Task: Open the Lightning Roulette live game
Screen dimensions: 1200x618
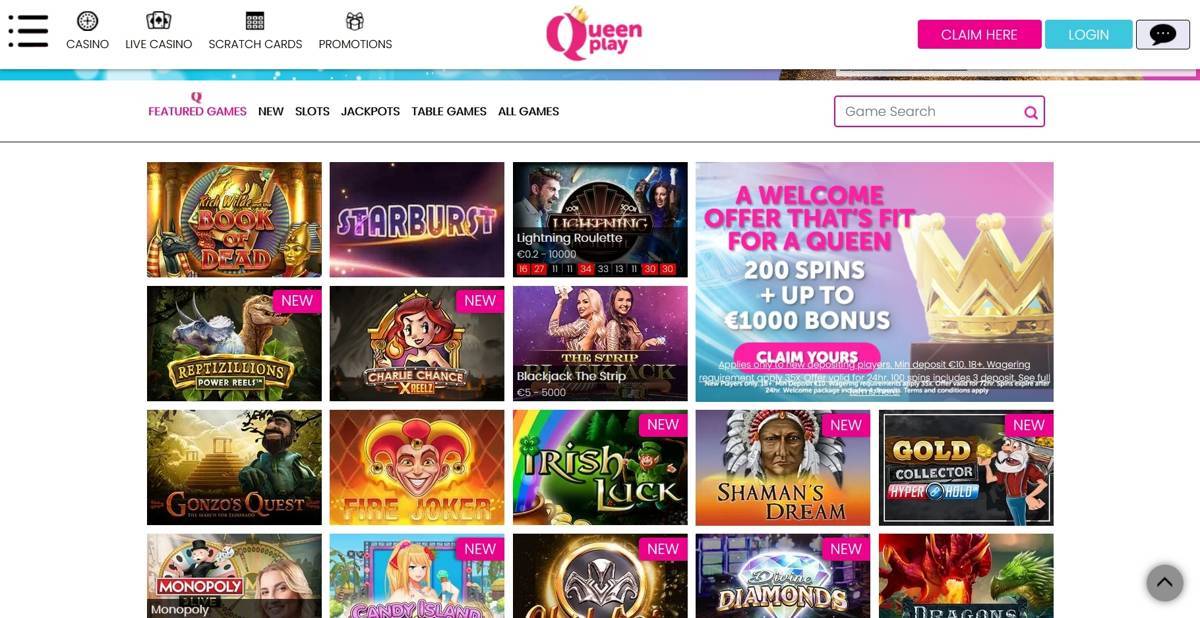Action: pos(600,219)
